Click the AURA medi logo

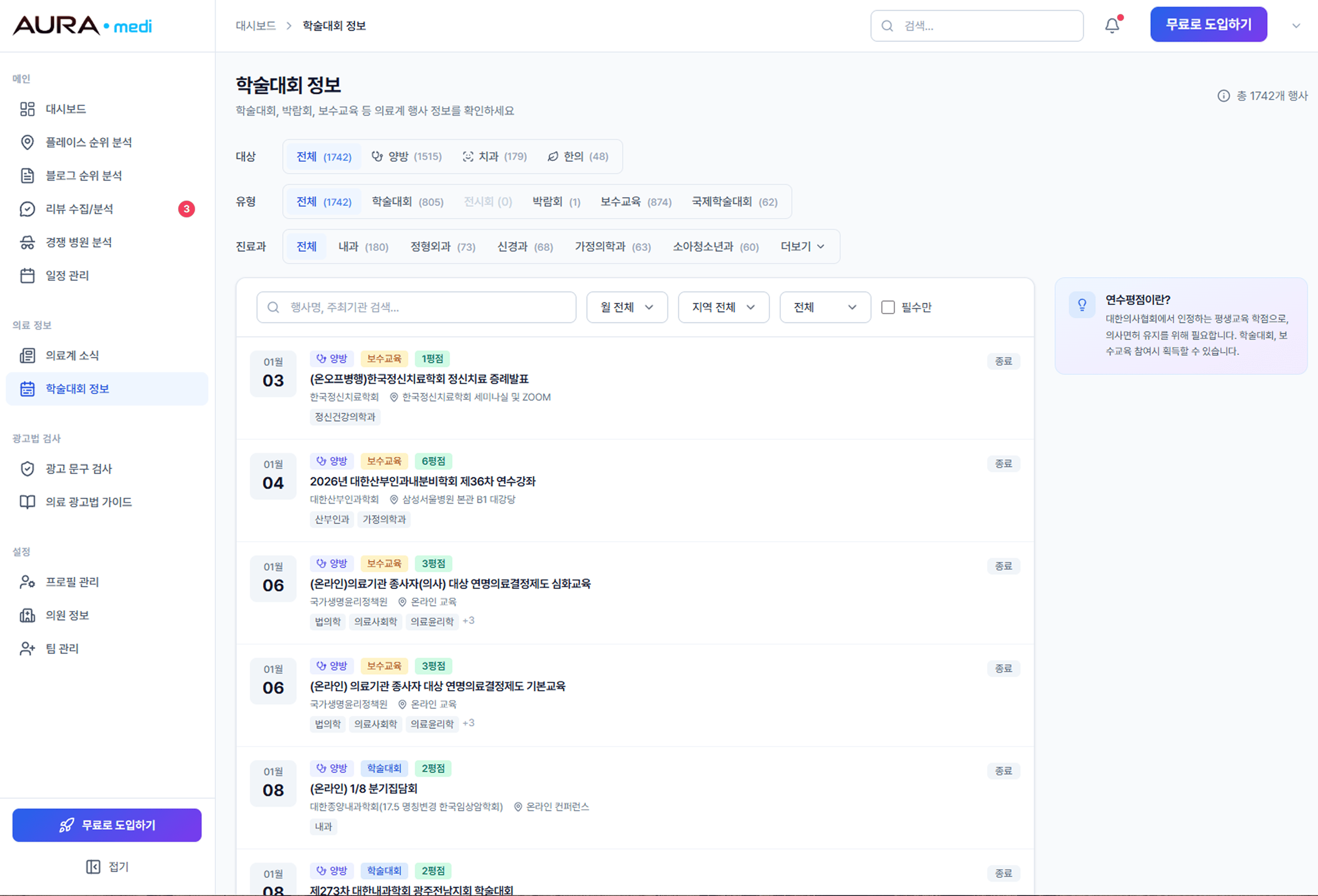tap(82, 25)
